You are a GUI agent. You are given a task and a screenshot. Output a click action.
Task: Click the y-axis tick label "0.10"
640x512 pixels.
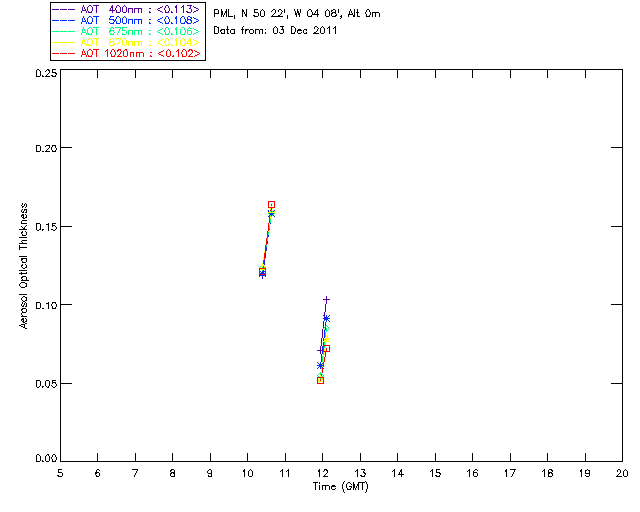tap(46, 305)
